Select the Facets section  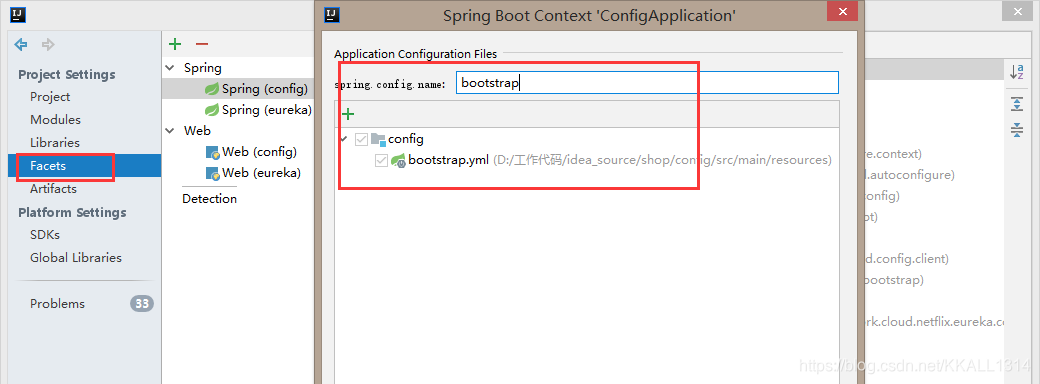(84, 166)
